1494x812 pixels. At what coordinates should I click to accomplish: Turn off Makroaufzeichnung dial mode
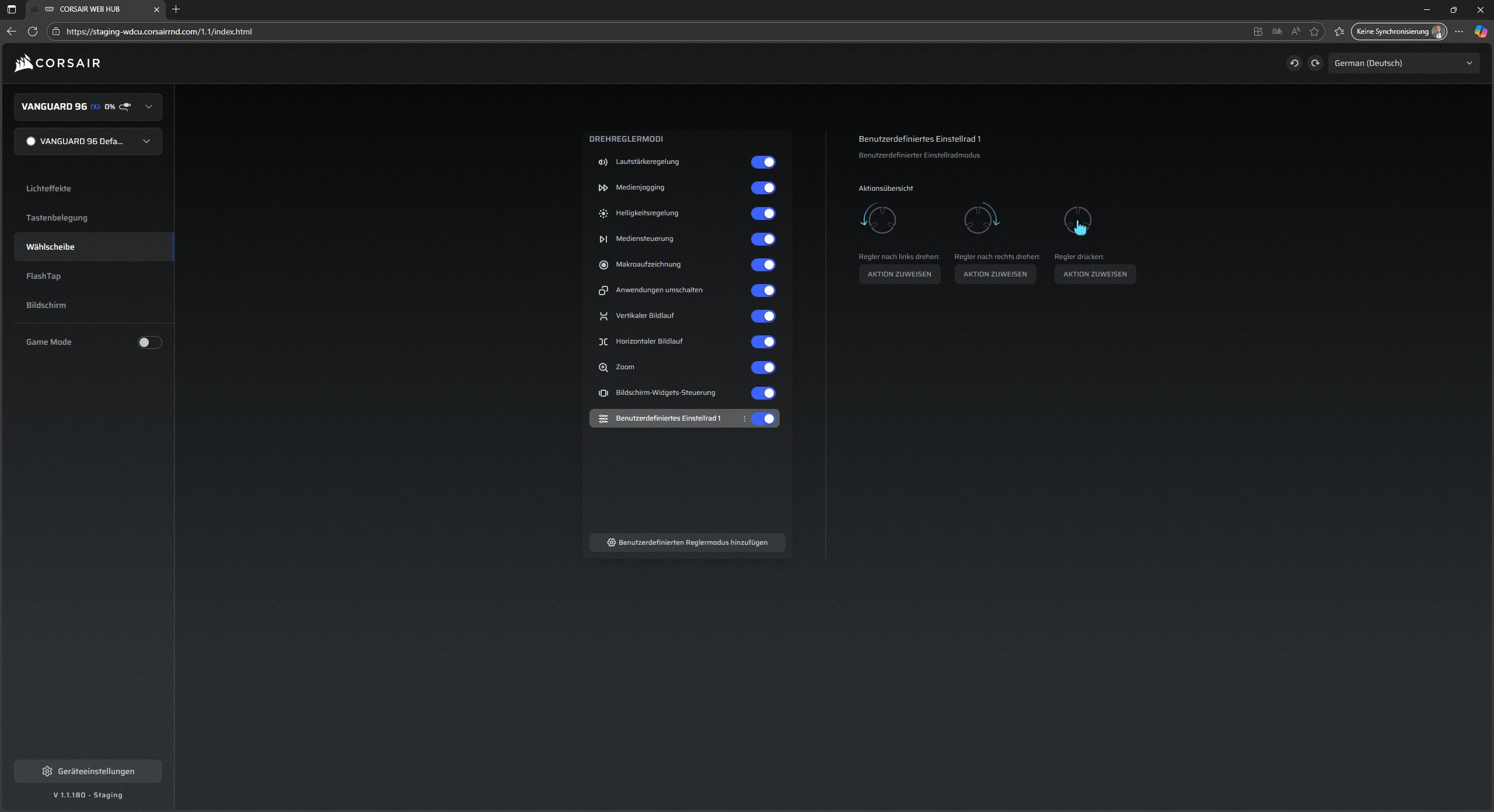[x=763, y=265]
